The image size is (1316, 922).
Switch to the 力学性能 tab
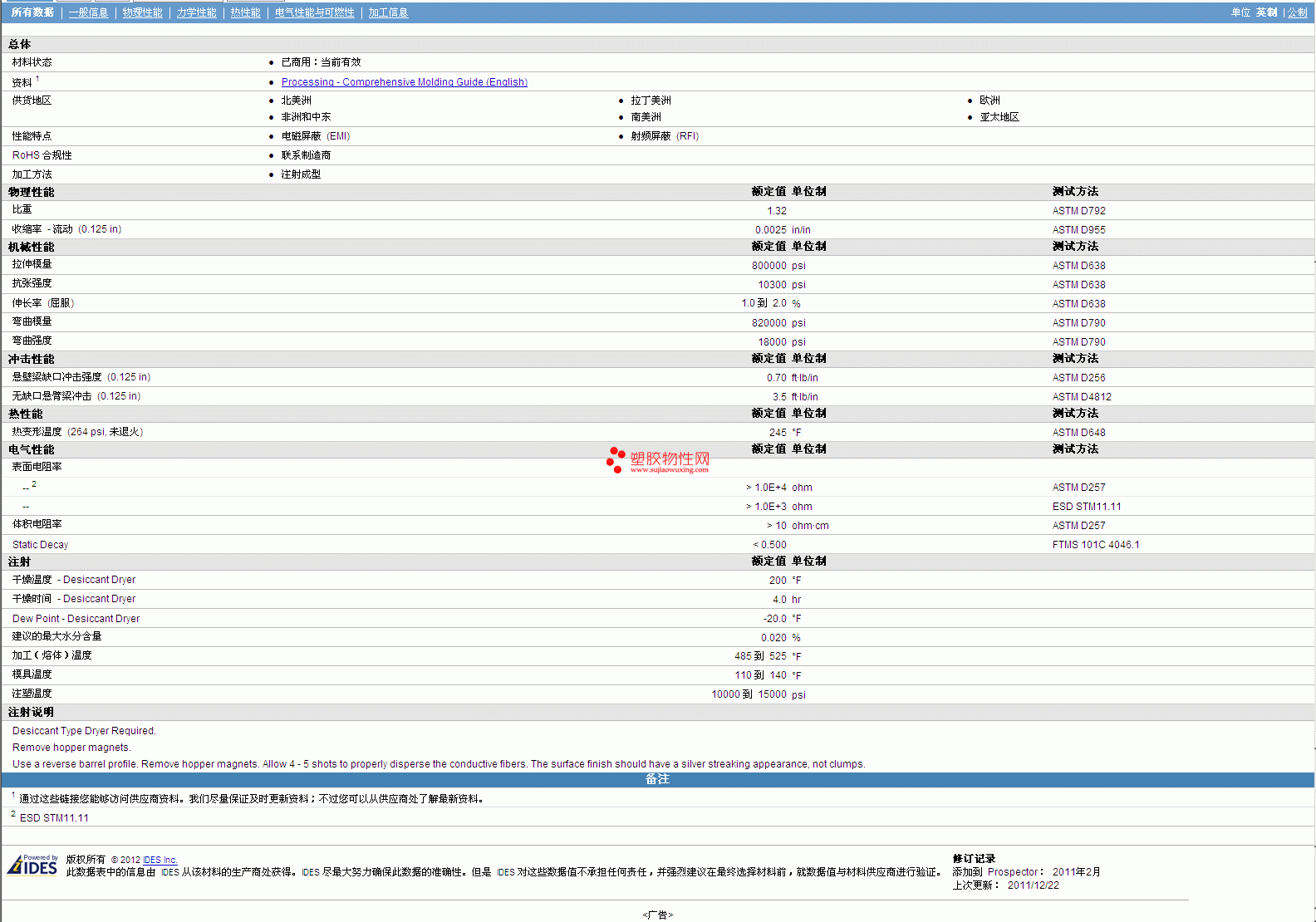196,12
